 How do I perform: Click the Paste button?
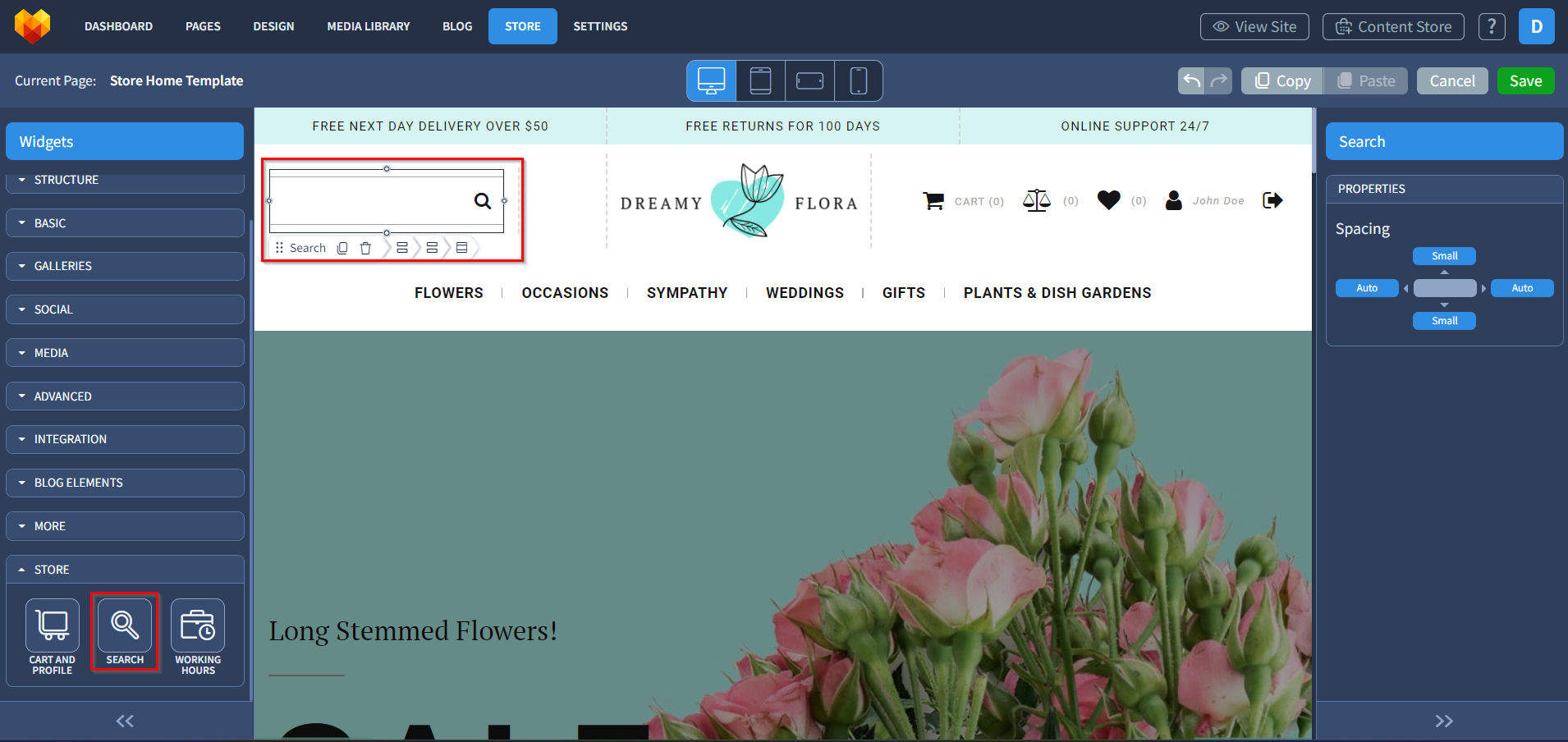pos(1366,80)
